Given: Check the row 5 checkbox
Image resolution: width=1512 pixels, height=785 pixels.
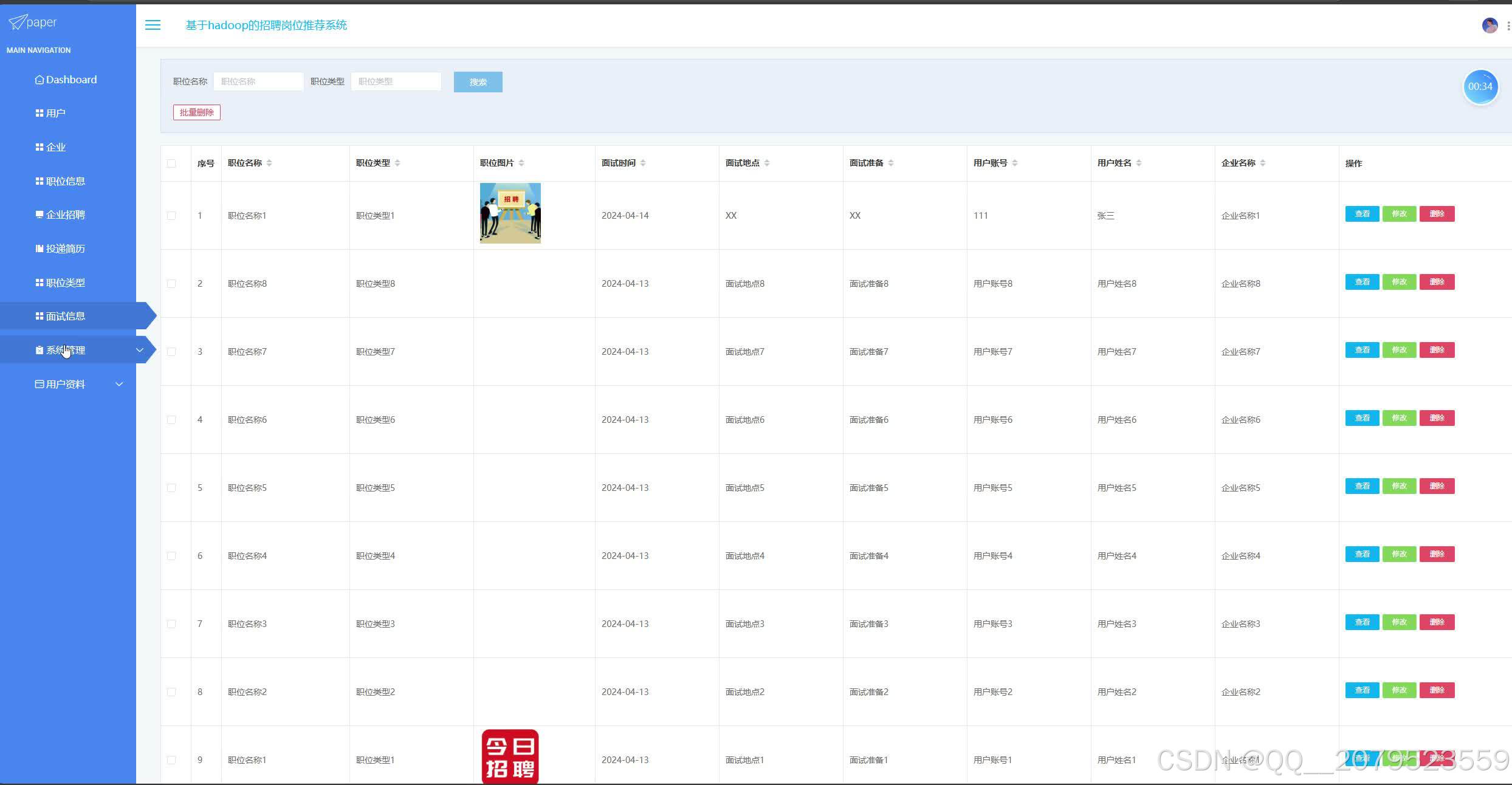Looking at the screenshot, I should (x=171, y=488).
